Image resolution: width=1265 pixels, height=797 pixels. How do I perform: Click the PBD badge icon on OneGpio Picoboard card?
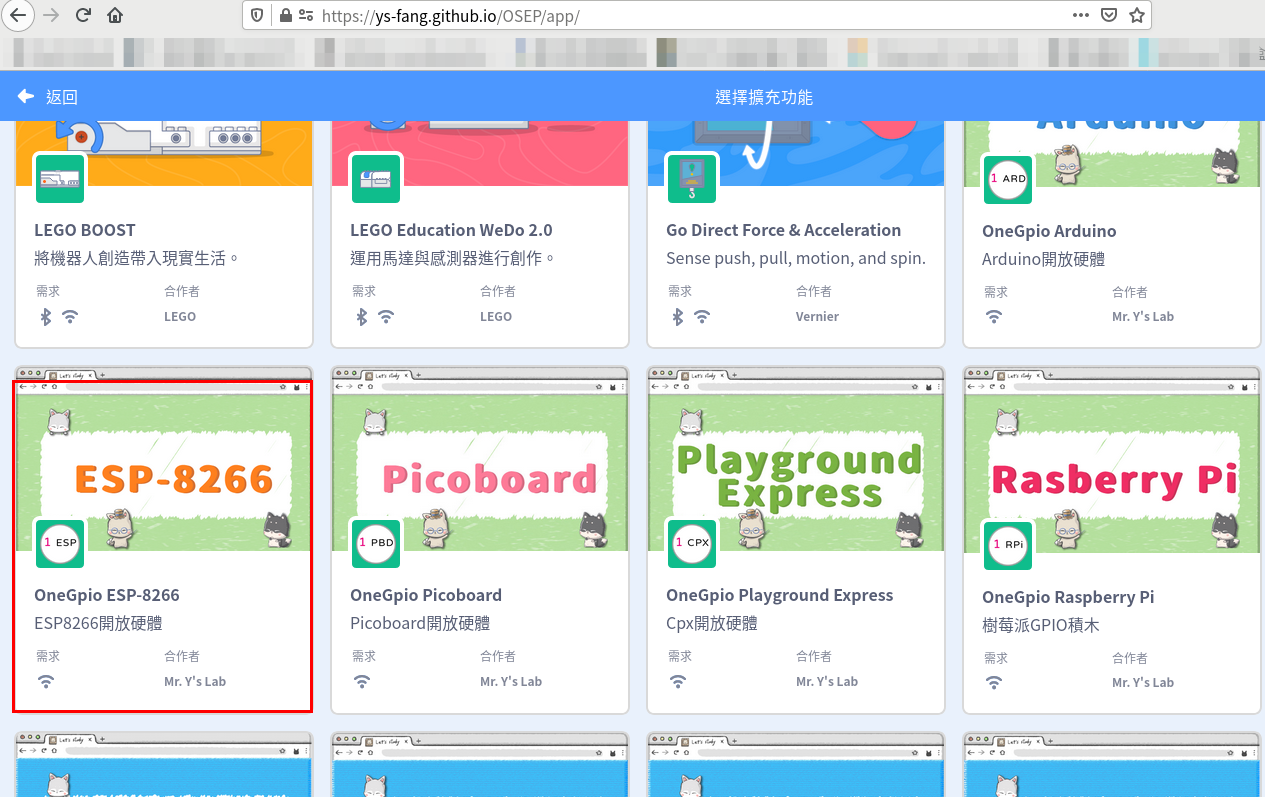point(376,543)
